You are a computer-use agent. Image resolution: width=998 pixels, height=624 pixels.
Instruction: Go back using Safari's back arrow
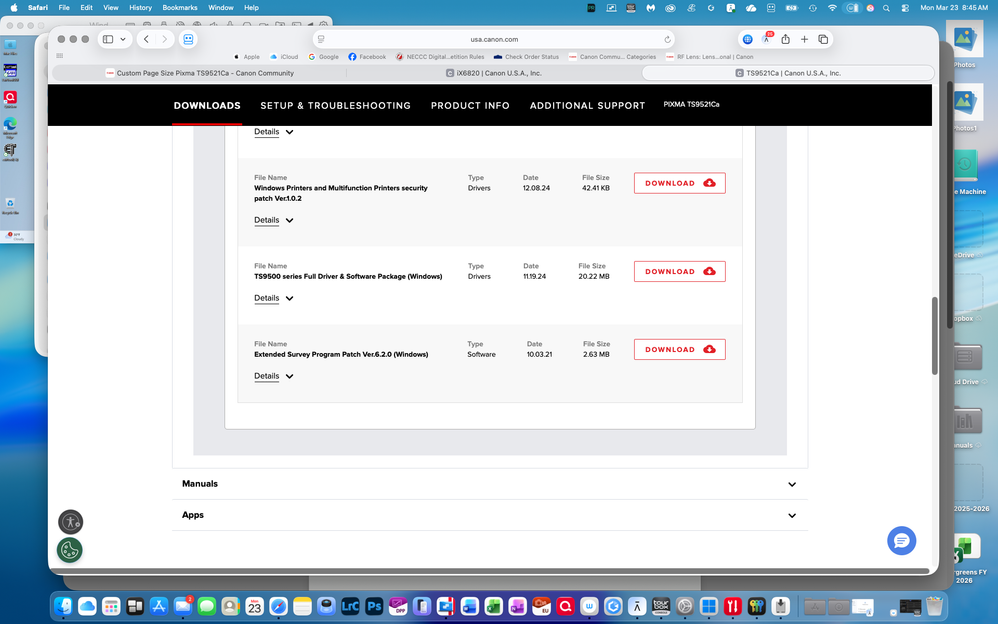[146, 39]
